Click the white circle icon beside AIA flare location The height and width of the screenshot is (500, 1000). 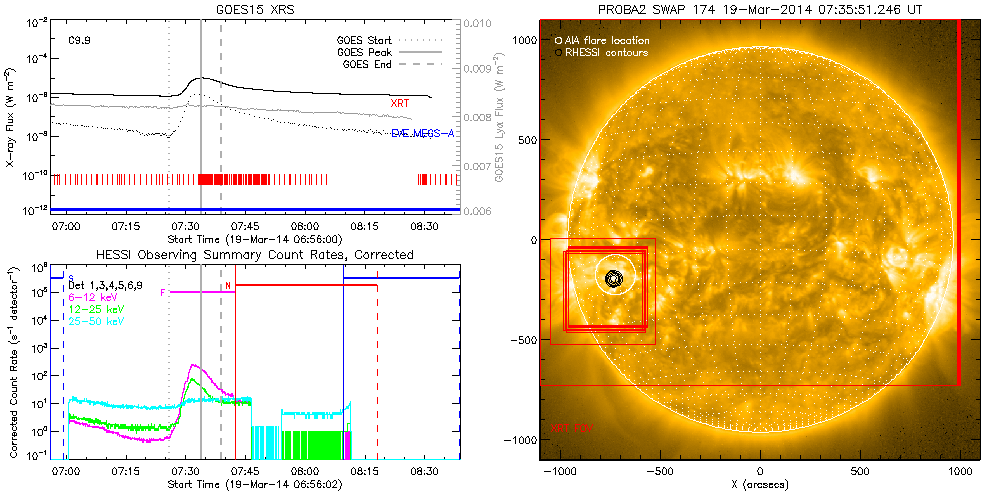(x=557, y=39)
